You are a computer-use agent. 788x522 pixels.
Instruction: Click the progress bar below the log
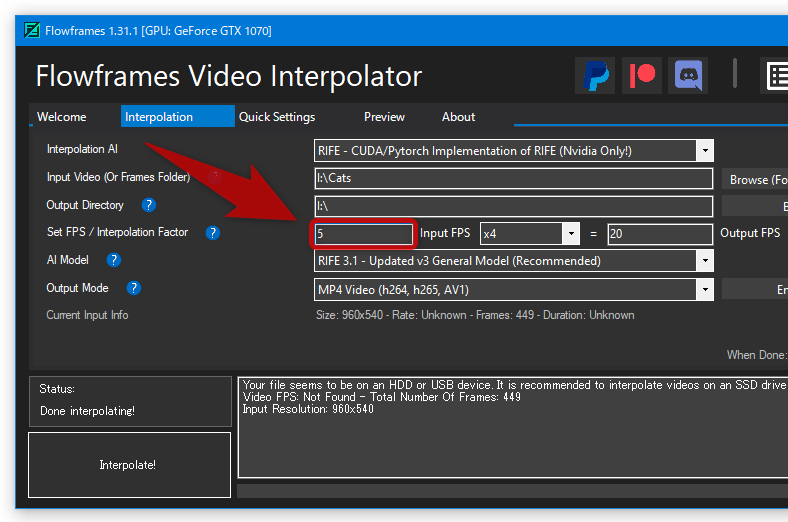click(x=513, y=491)
